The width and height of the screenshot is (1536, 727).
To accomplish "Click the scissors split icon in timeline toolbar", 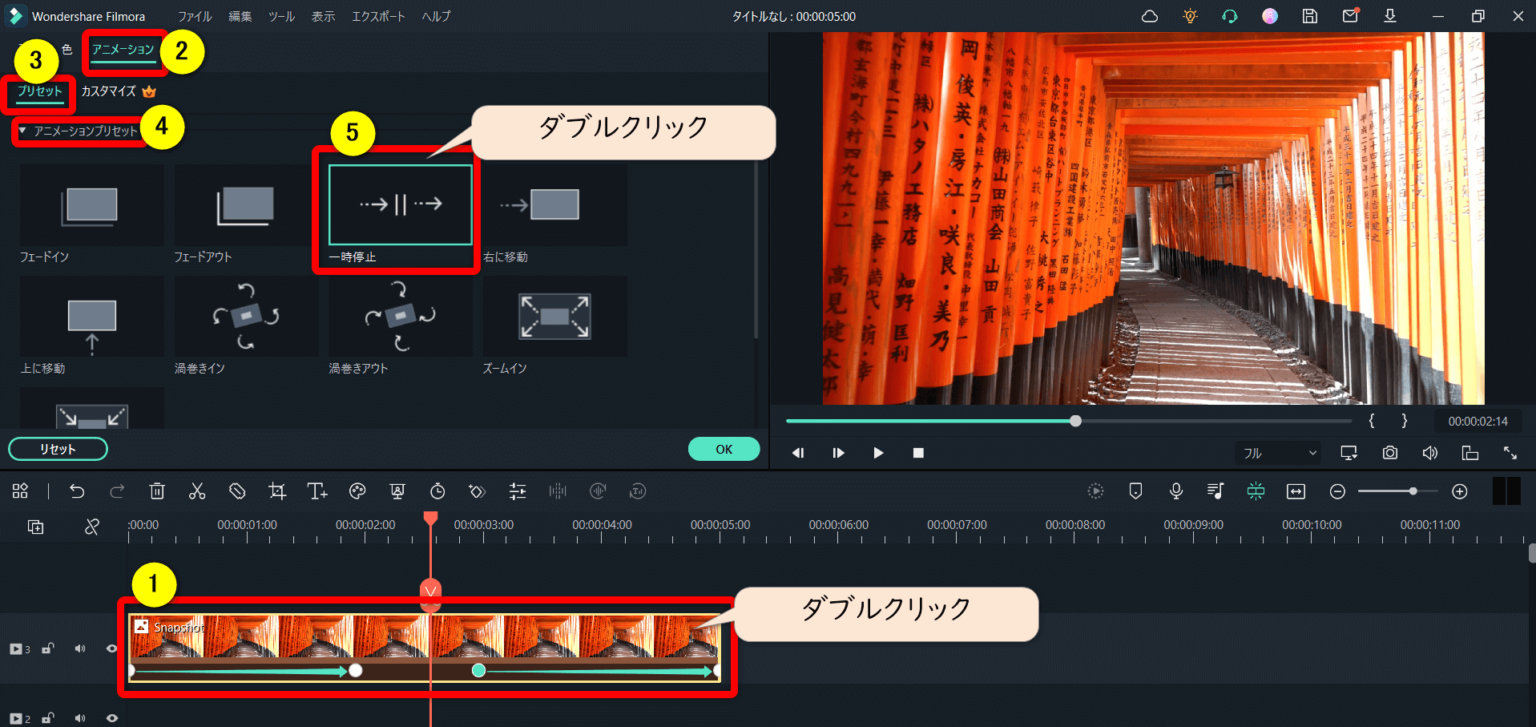I will pyautogui.click(x=197, y=491).
